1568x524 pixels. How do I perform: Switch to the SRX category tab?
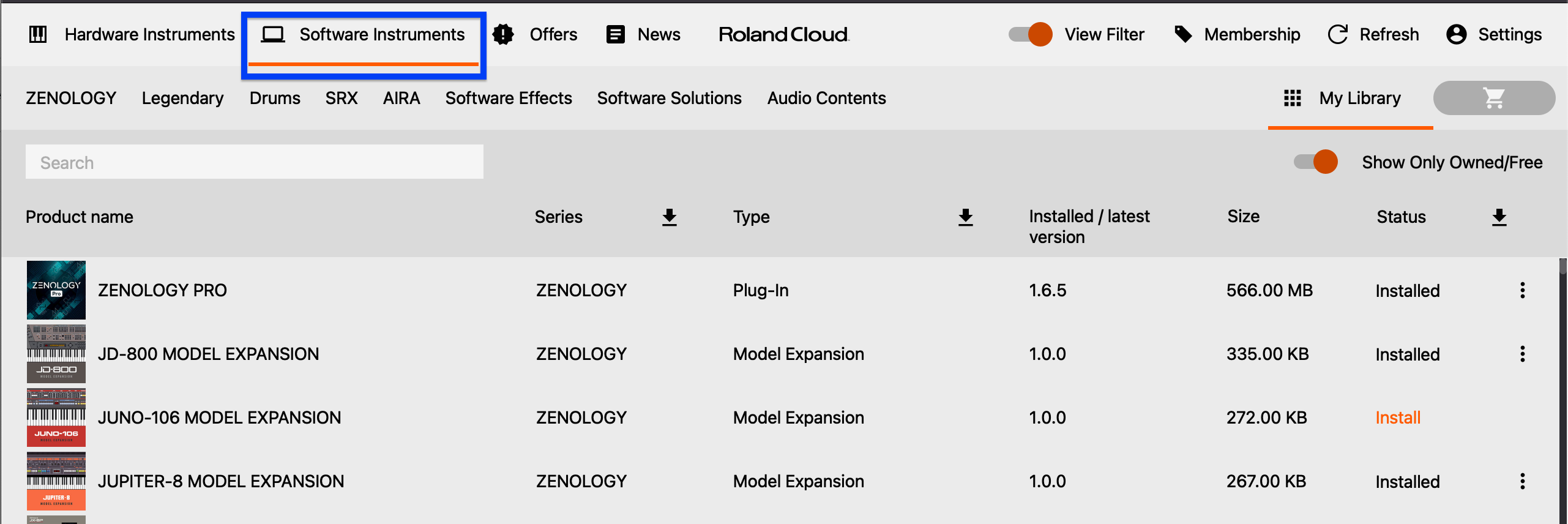pyautogui.click(x=341, y=97)
